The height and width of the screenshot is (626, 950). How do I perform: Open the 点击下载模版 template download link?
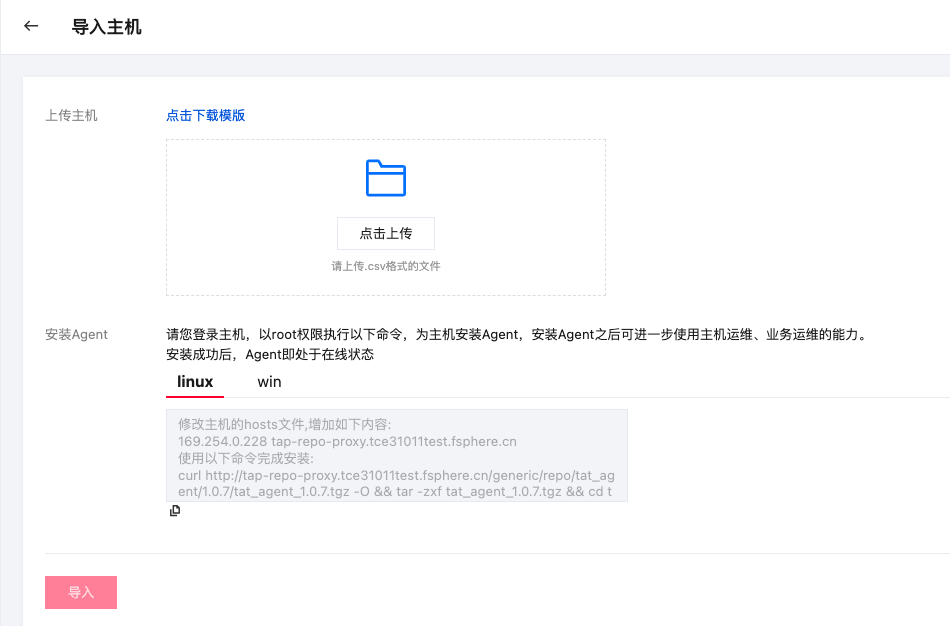pyautogui.click(x=205, y=115)
